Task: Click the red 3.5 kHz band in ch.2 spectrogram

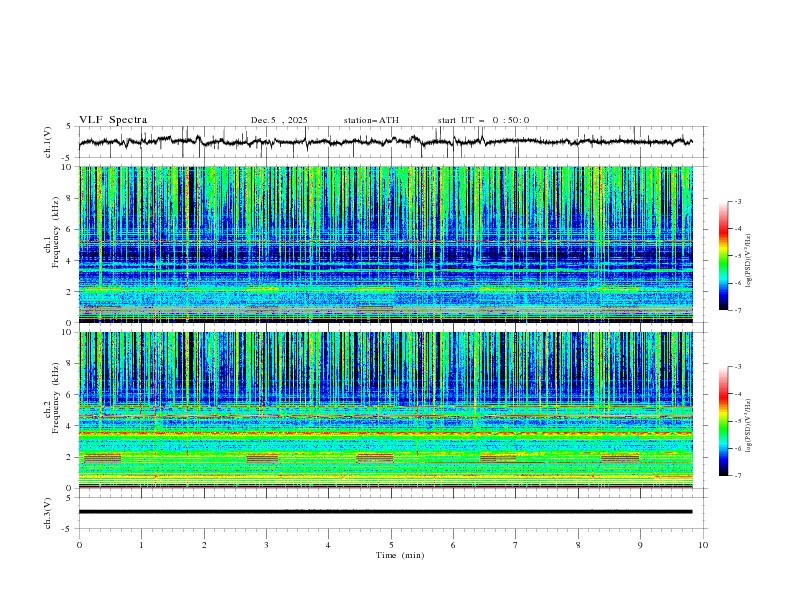Action: pos(385,433)
